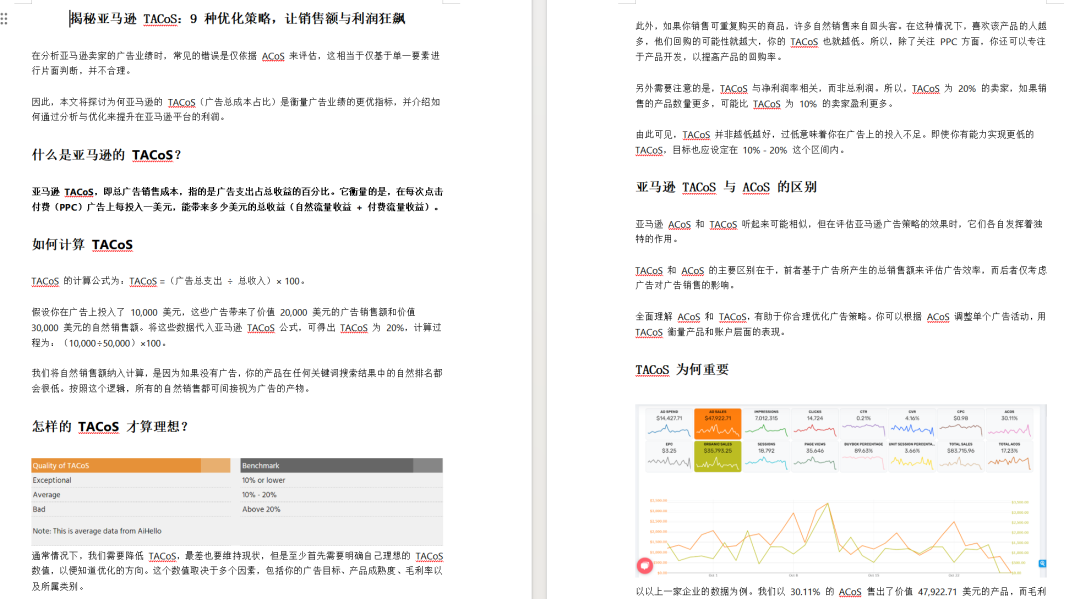This screenshot has height=599, width=1080.
Task: Click the paragraph starting '我们将自然销售额纳入计算'
Action: [x=237, y=380]
